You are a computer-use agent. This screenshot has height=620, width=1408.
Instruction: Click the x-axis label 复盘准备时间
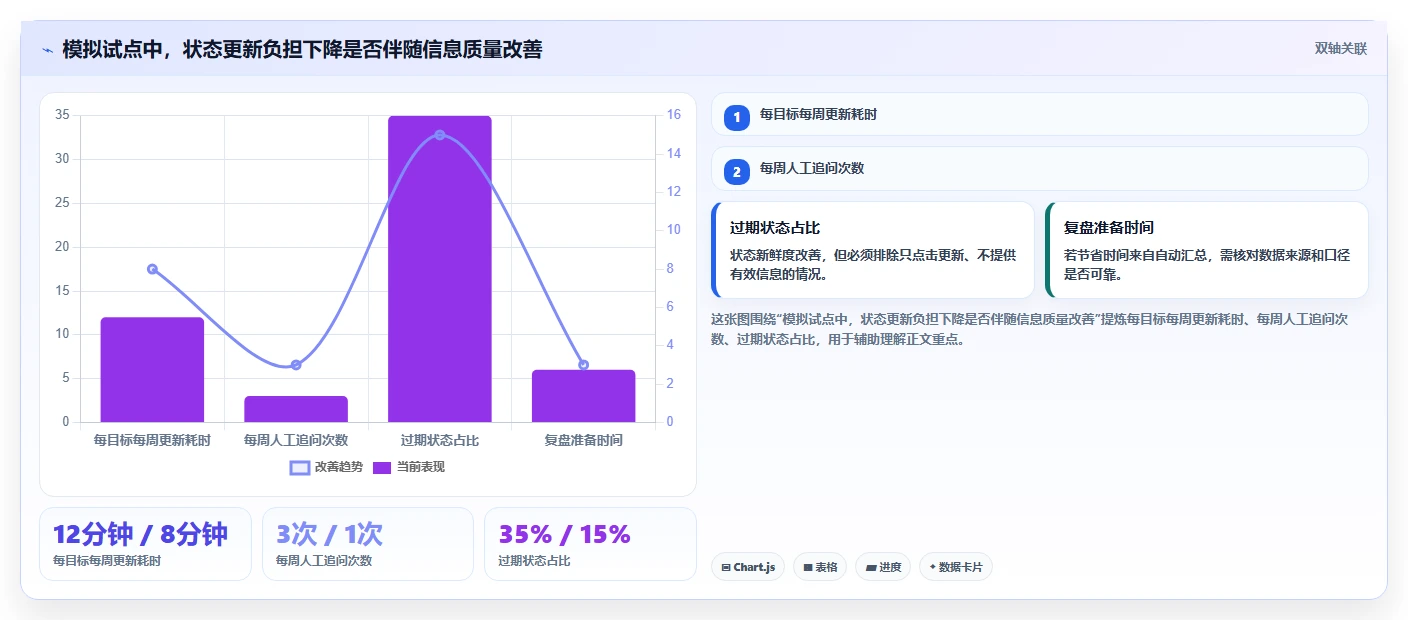pos(583,440)
